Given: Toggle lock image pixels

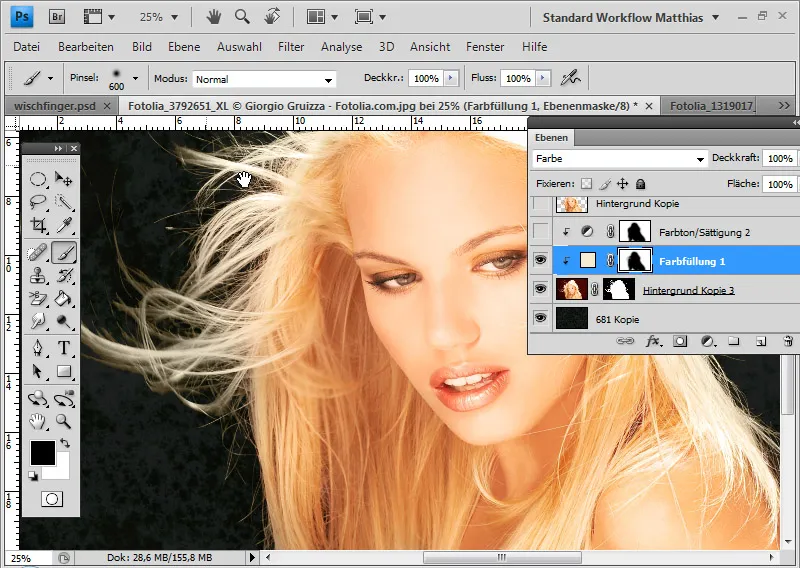Looking at the screenshot, I should pyautogui.click(x=605, y=184).
